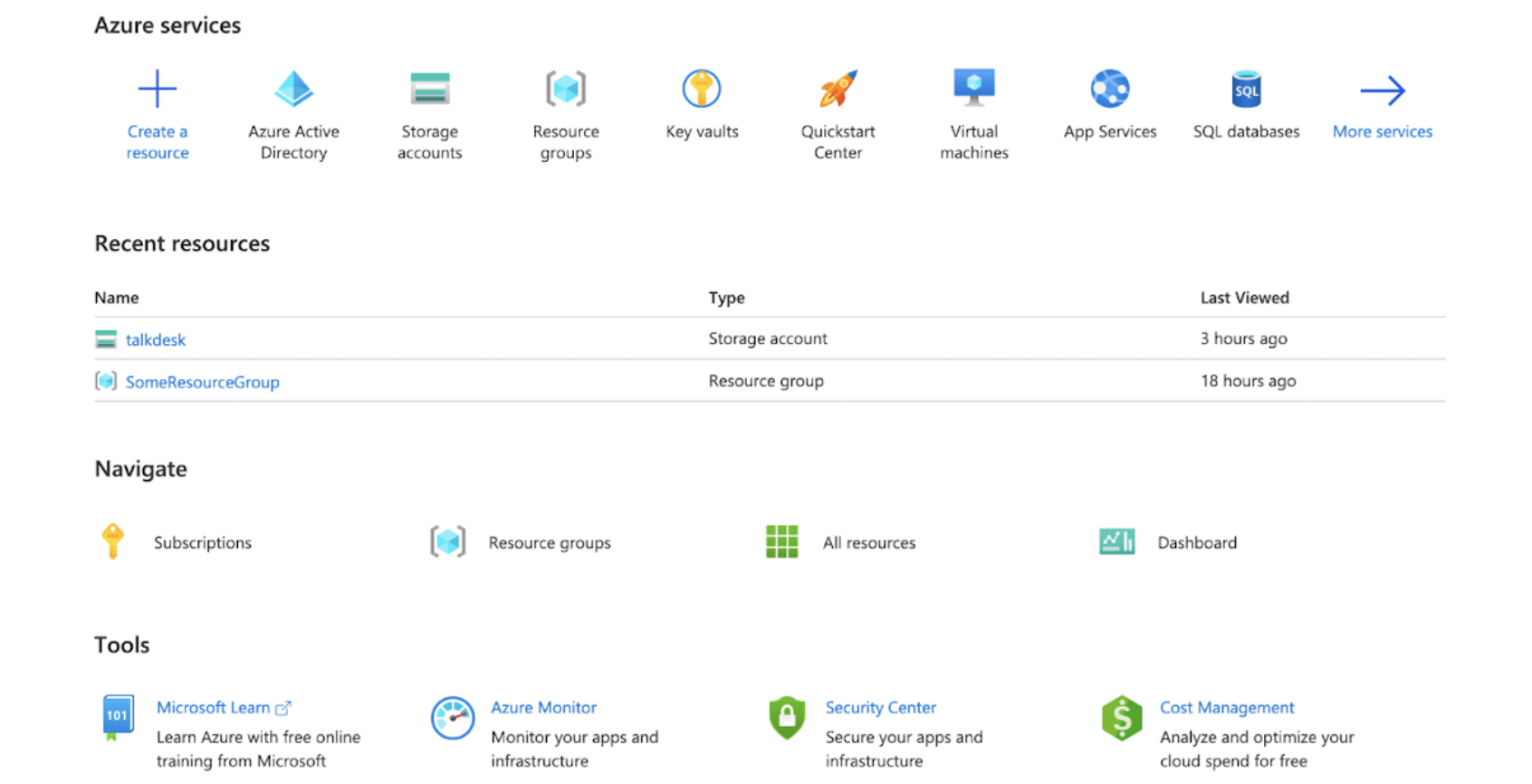Click the Resource groups label under Azure services
Image resolution: width=1532 pixels, height=784 pixels.
566,142
